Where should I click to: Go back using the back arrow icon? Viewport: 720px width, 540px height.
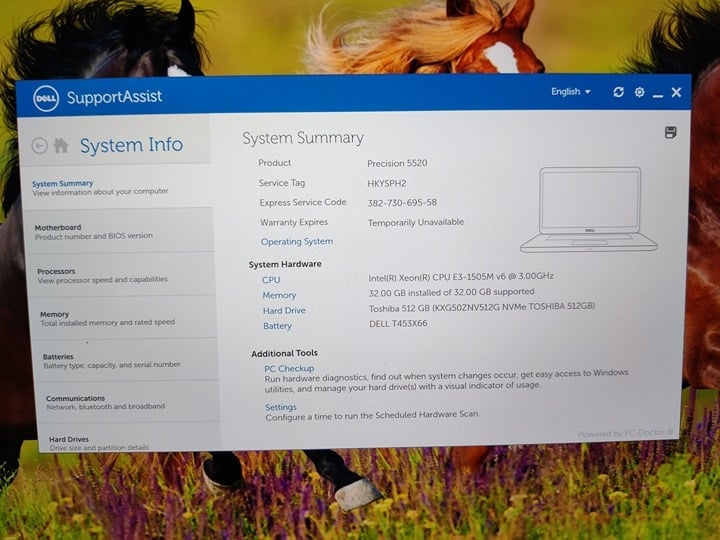click(40, 146)
